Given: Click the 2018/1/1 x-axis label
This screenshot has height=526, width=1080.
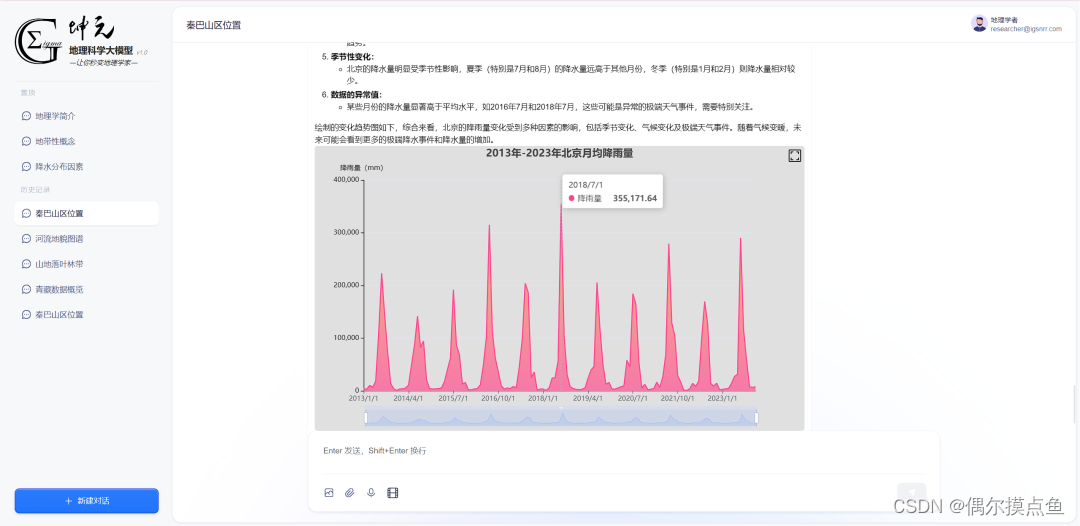Looking at the screenshot, I should coord(543,398).
